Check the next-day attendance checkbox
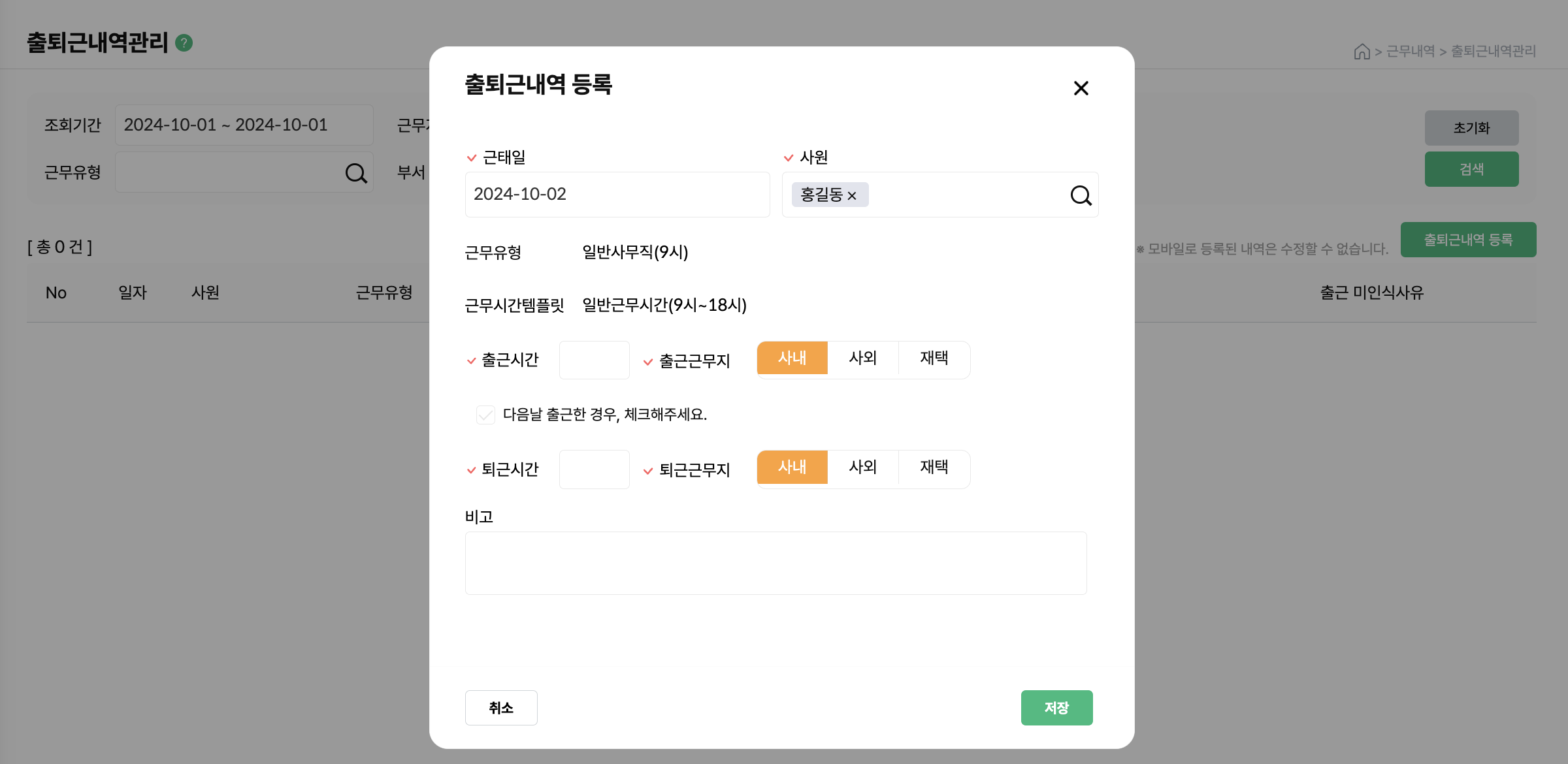 pyautogui.click(x=485, y=415)
